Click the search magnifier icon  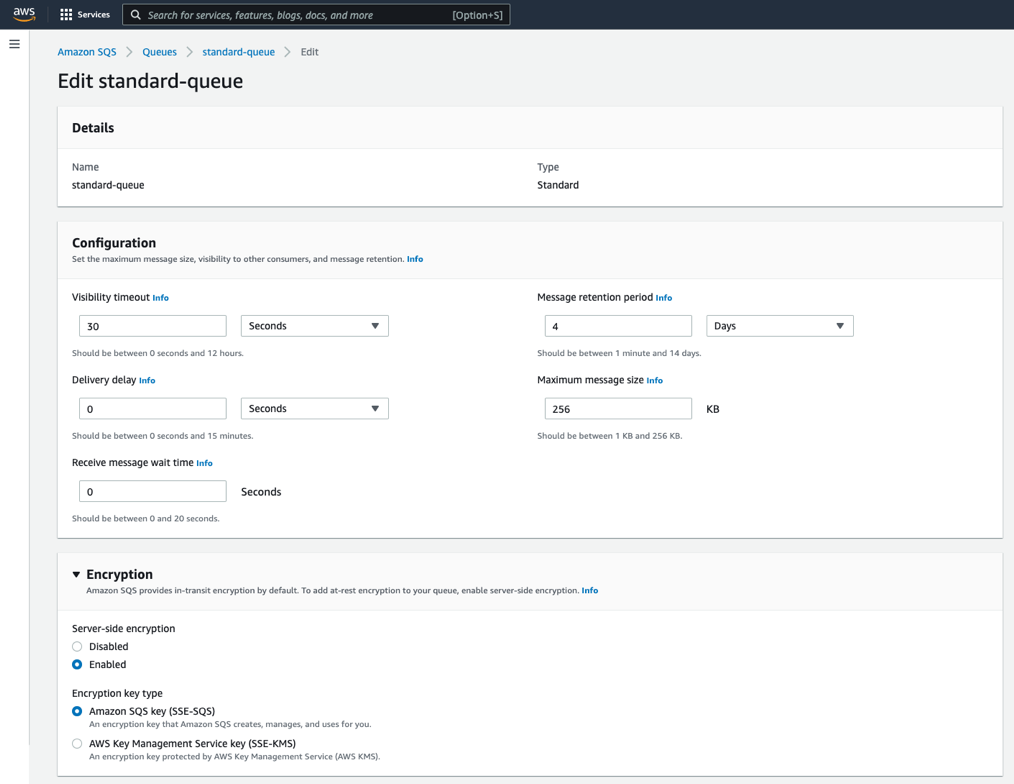click(136, 15)
